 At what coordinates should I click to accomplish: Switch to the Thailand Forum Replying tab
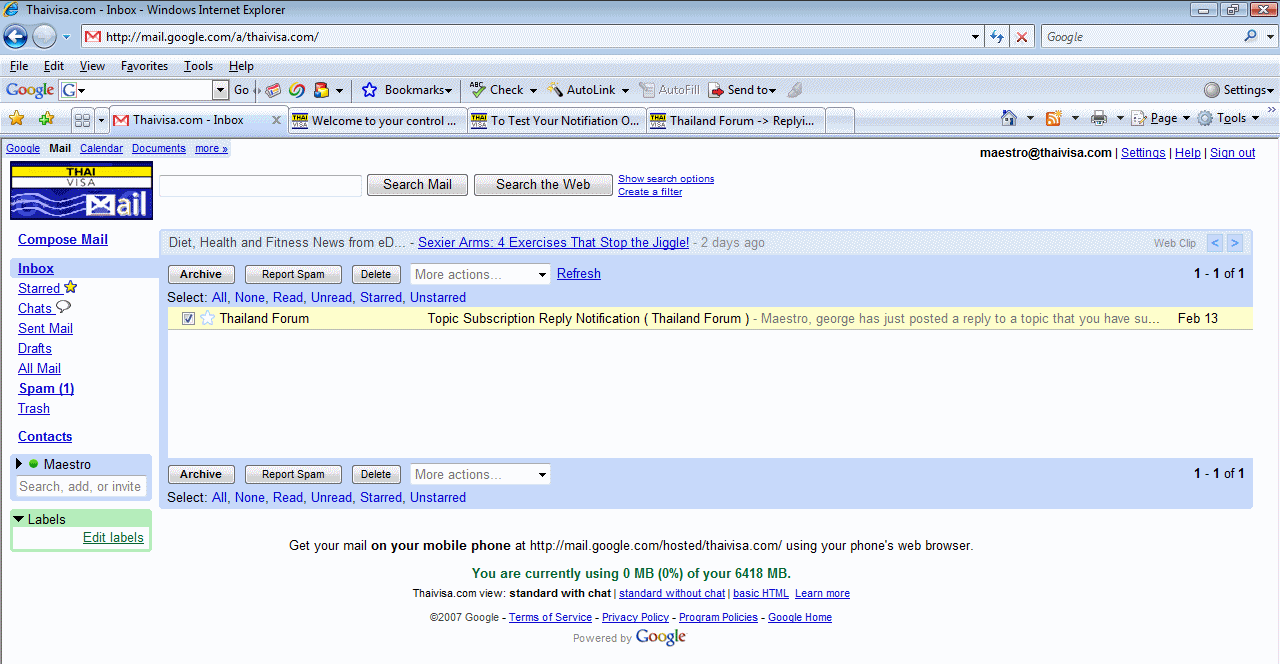(736, 120)
